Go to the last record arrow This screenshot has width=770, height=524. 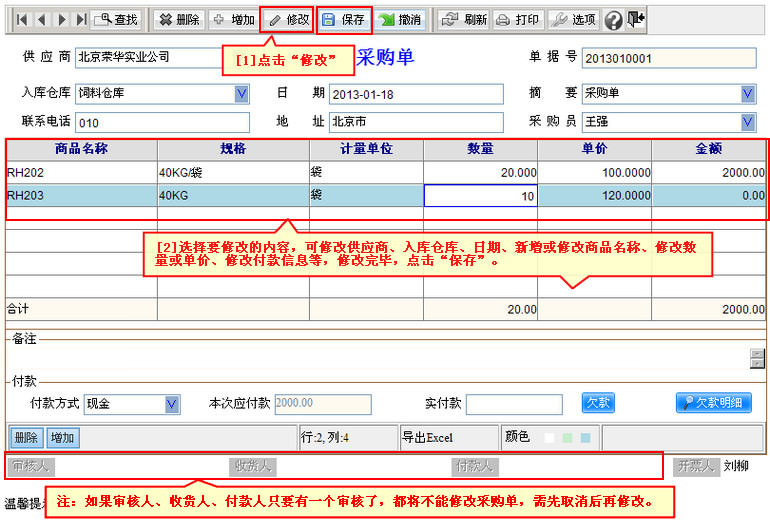(81, 19)
